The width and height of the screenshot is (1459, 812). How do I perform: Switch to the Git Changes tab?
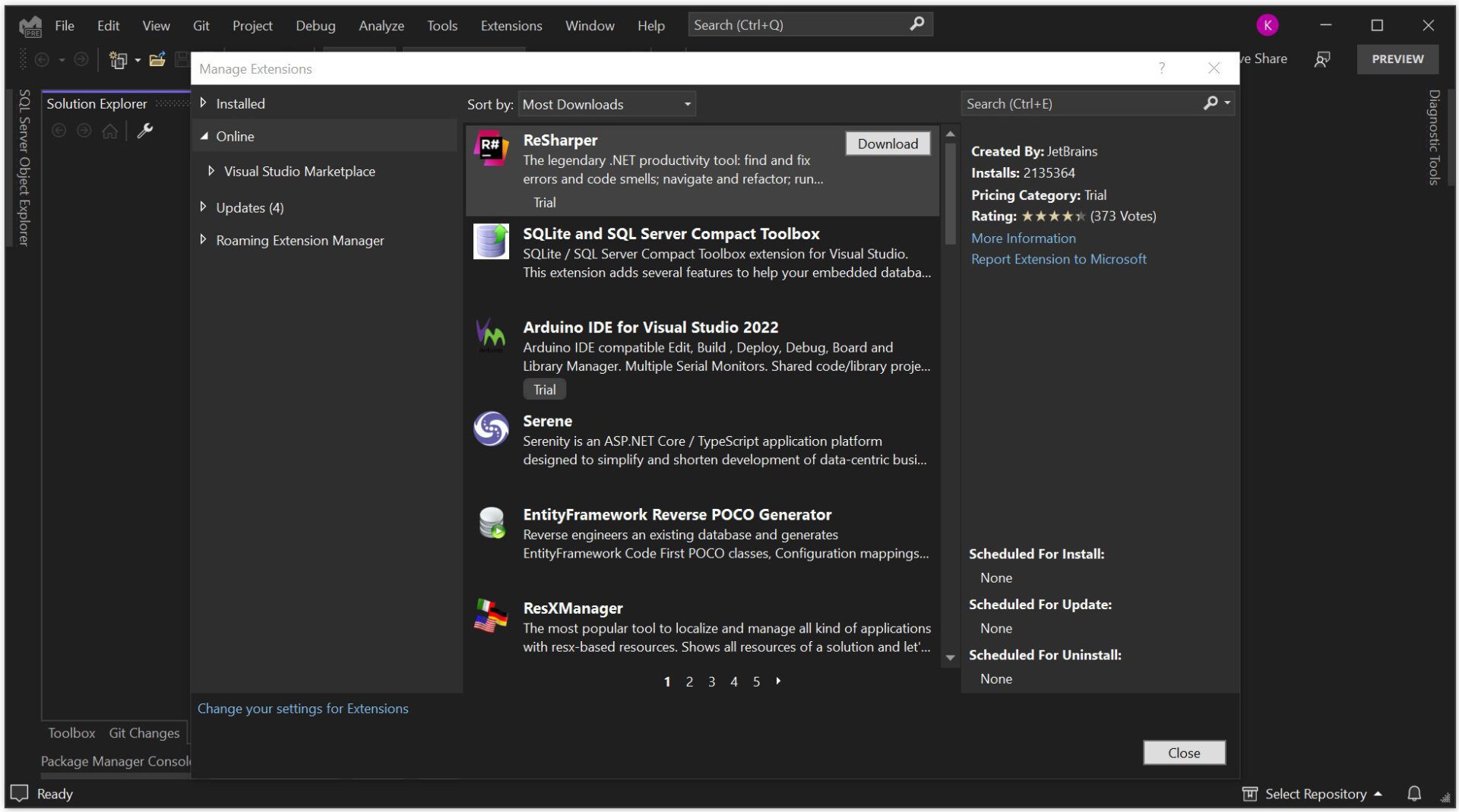pos(144,732)
